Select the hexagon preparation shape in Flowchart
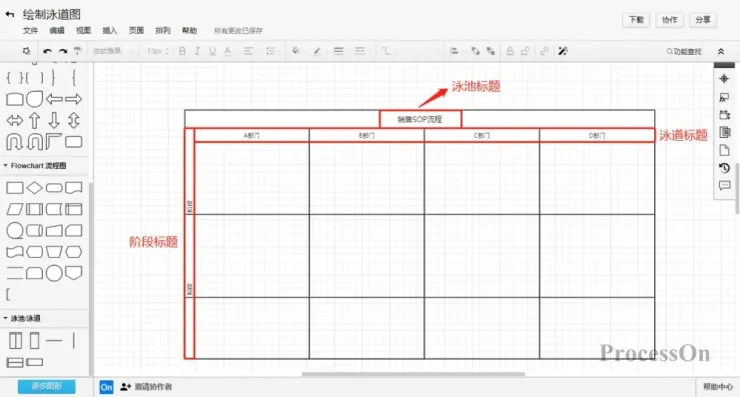Image resolution: width=740 pixels, height=397 pixels. click(x=74, y=252)
